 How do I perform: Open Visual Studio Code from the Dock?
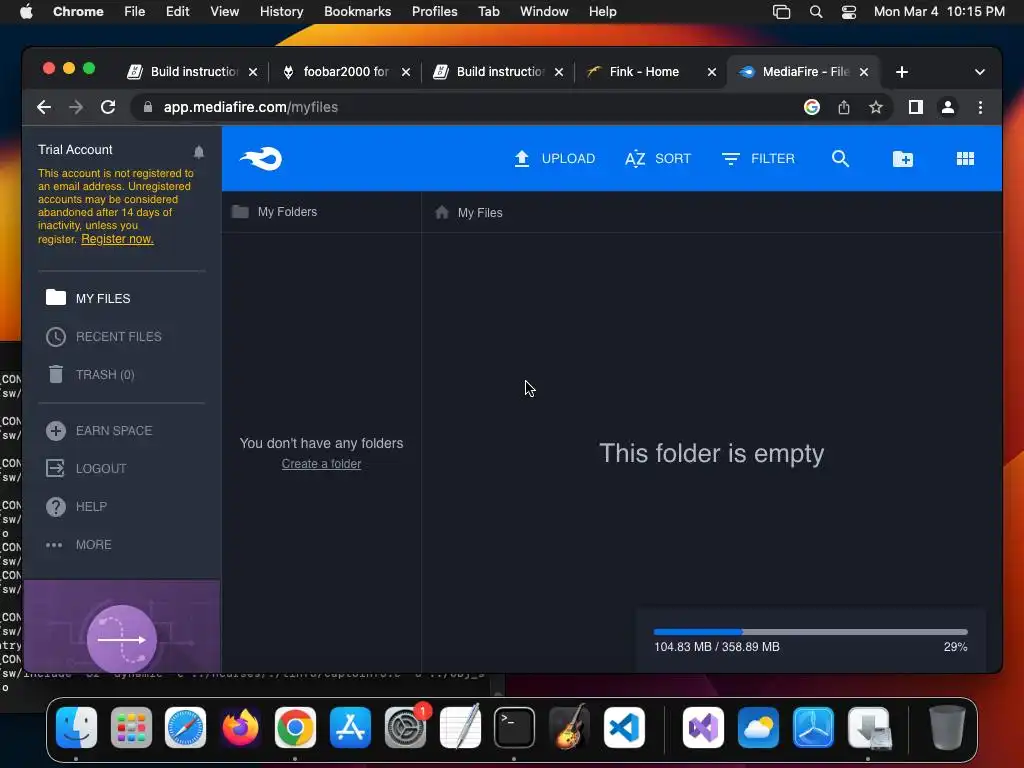[624, 728]
